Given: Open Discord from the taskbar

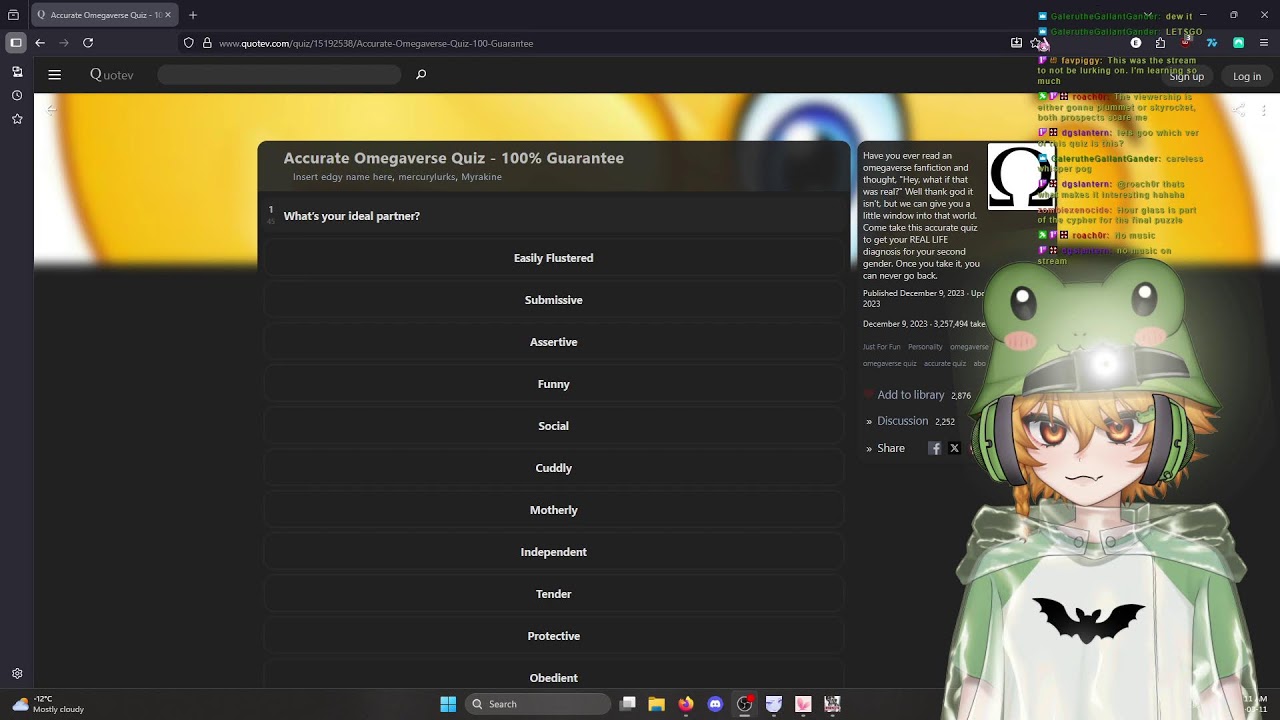Looking at the screenshot, I should [715, 704].
